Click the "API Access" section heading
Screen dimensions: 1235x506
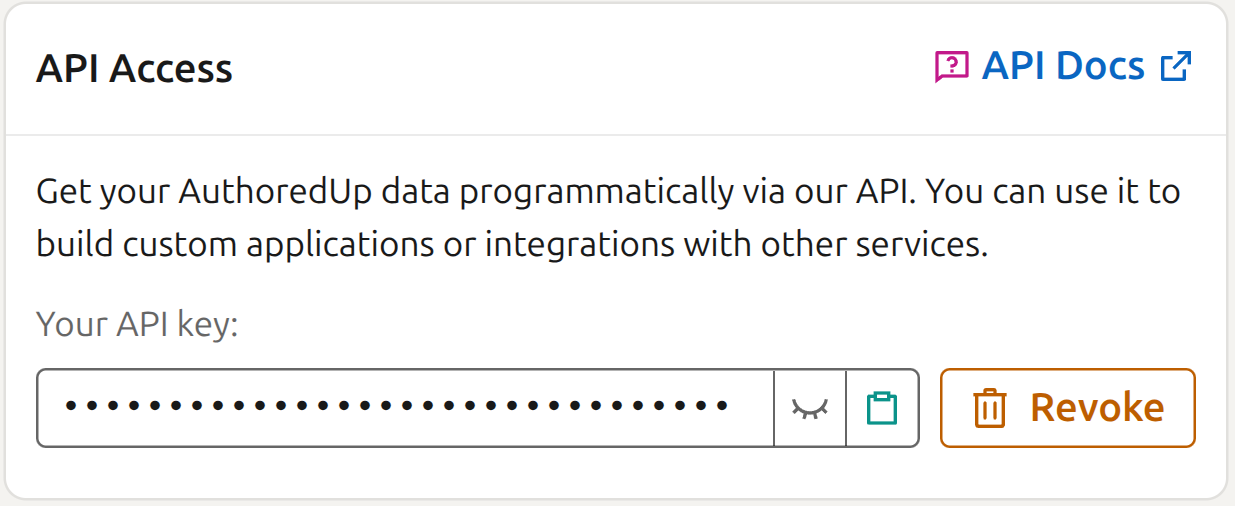tap(134, 69)
